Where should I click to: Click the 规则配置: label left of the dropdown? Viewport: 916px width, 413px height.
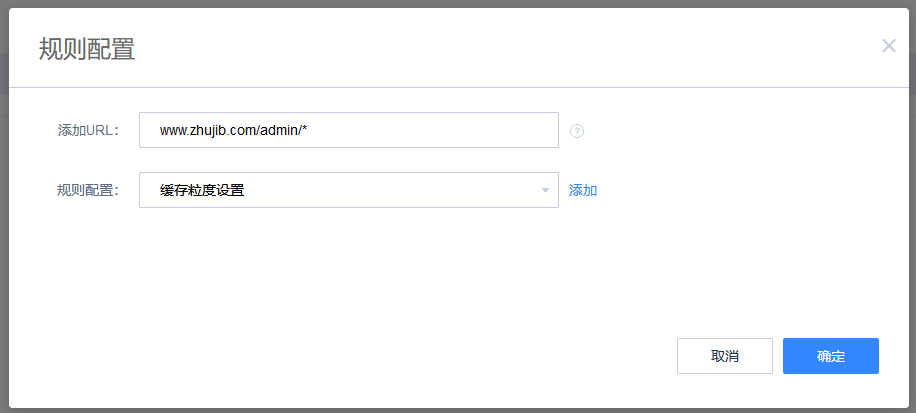point(88,190)
